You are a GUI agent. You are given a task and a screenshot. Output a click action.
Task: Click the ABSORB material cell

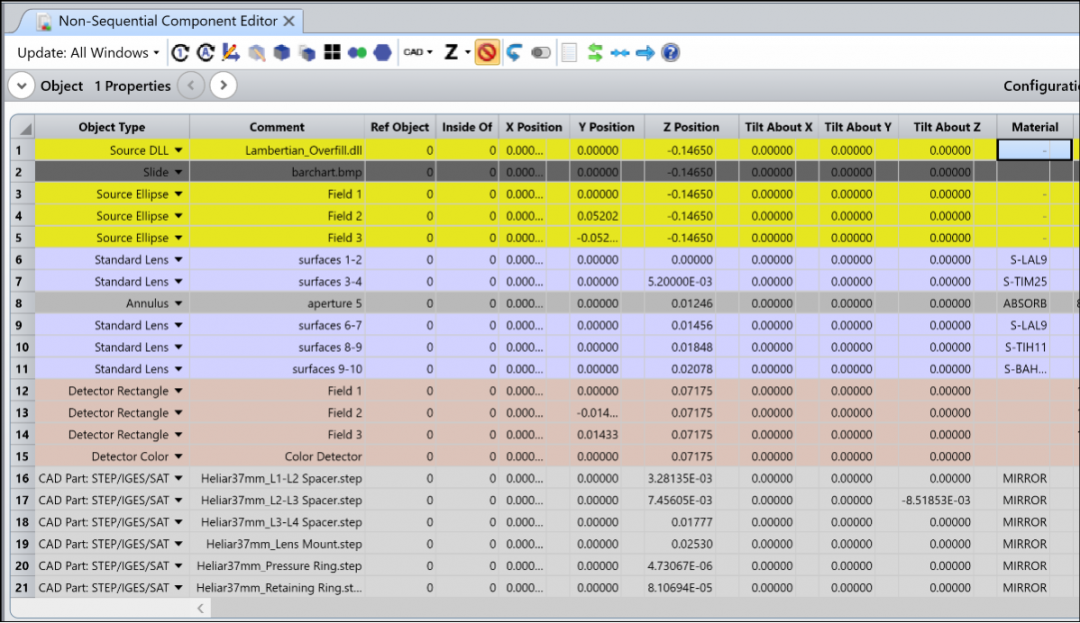click(1024, 303)
